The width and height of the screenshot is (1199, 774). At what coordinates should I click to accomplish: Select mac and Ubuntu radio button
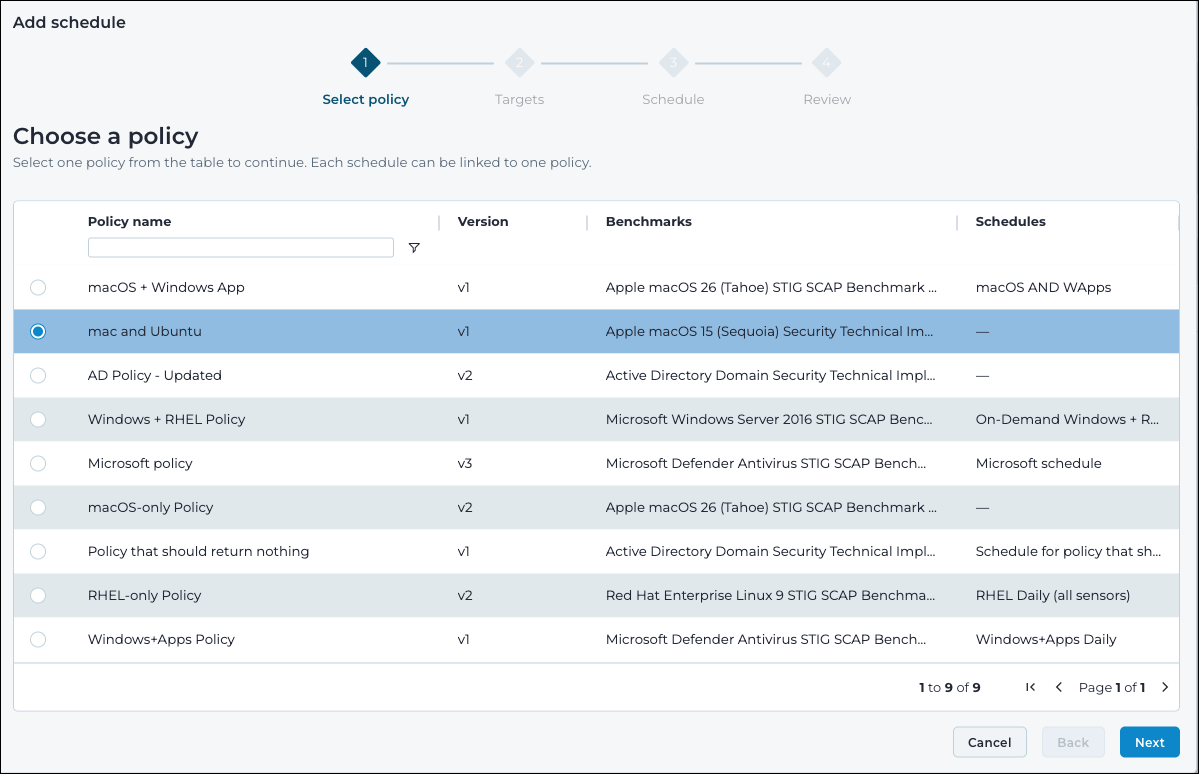tap(37, 331)
